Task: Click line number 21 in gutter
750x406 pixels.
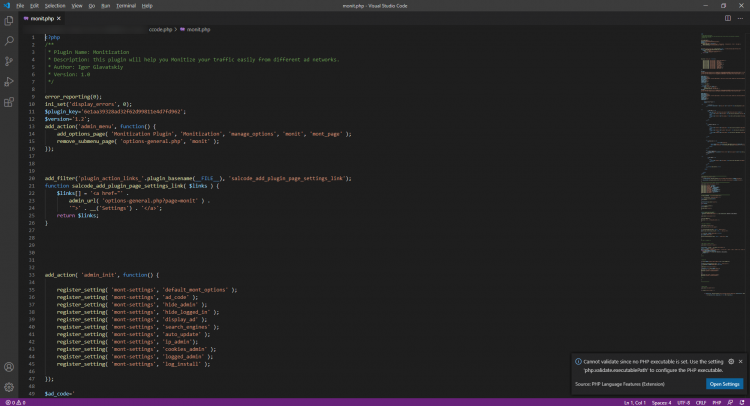Action: pos(32,186)
